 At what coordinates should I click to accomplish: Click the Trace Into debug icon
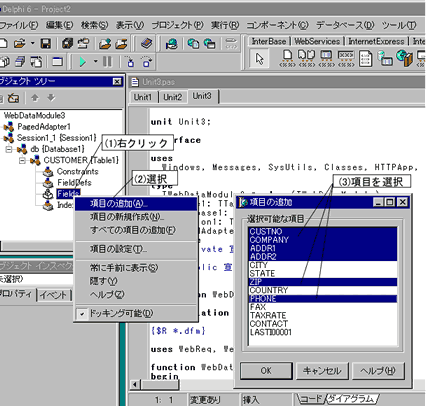[130, 62]
